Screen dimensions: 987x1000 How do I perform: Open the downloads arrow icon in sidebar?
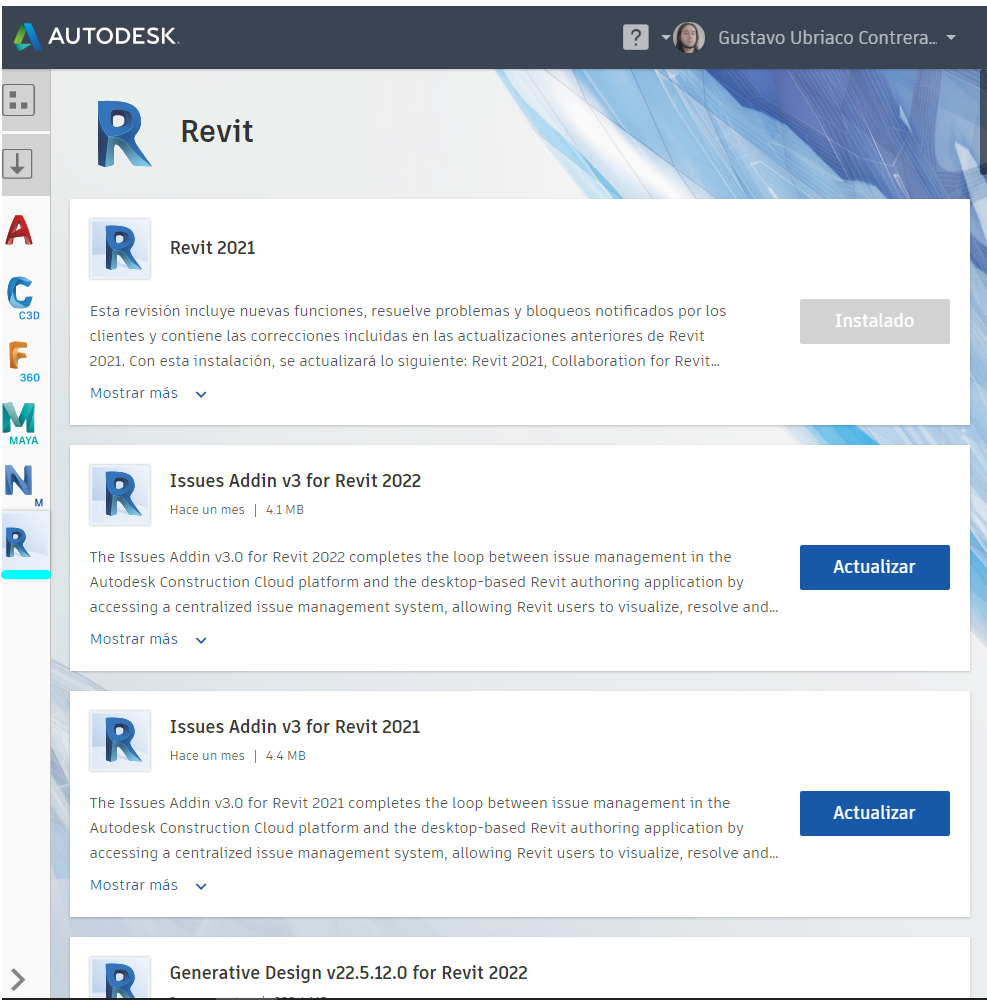pos(17,164)
